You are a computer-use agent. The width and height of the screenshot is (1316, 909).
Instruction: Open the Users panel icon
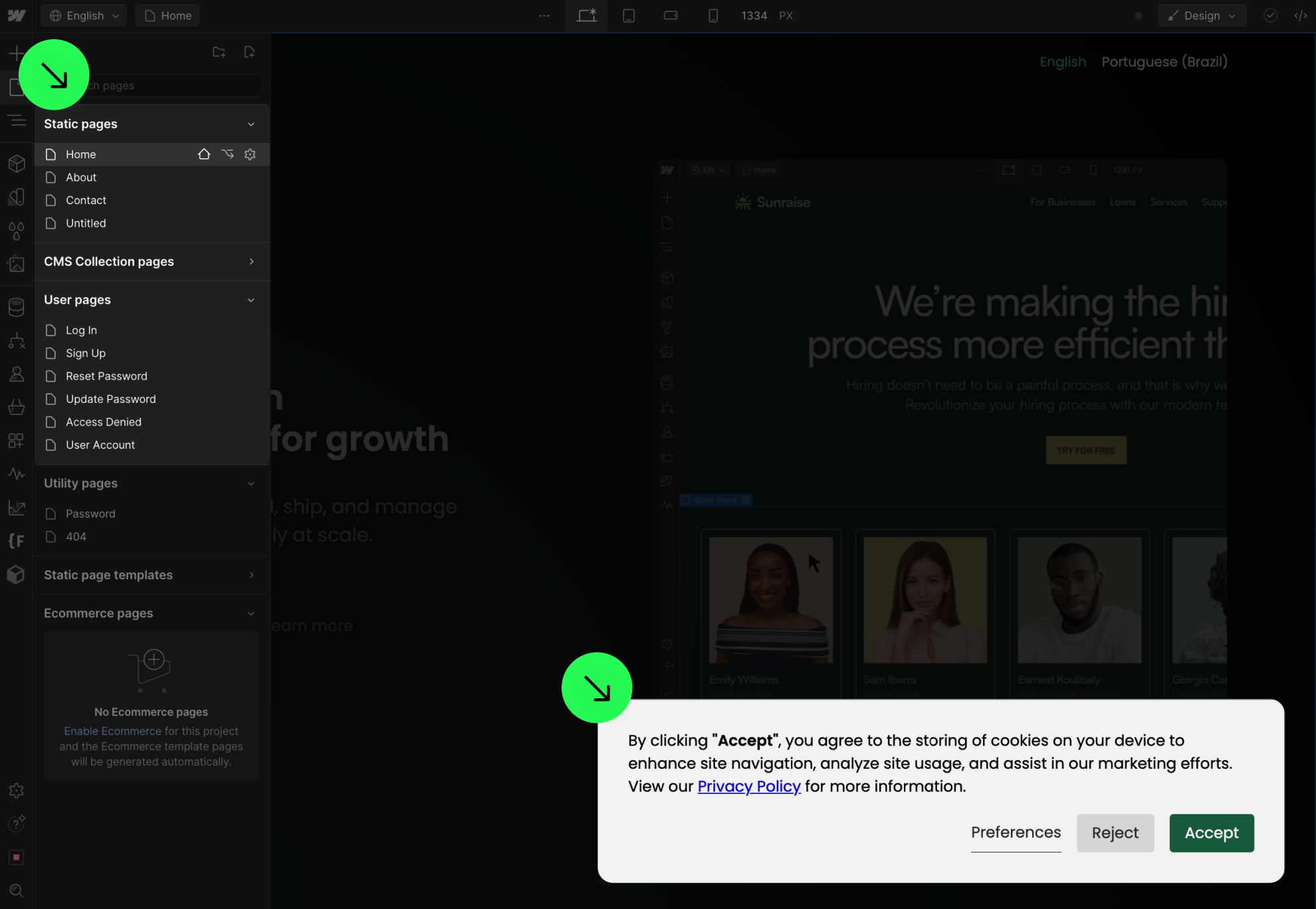(17, 374)
